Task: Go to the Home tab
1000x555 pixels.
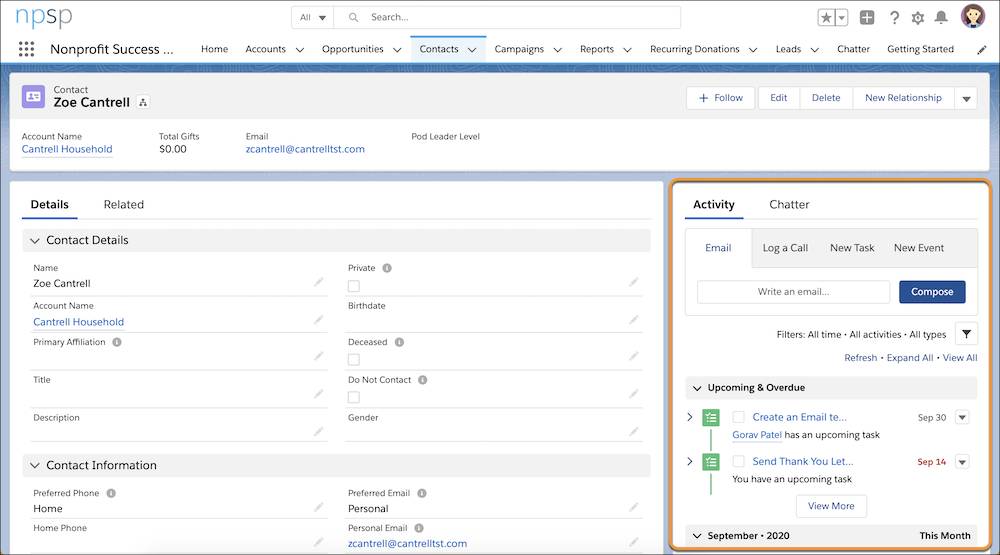Action: point(214,49)
